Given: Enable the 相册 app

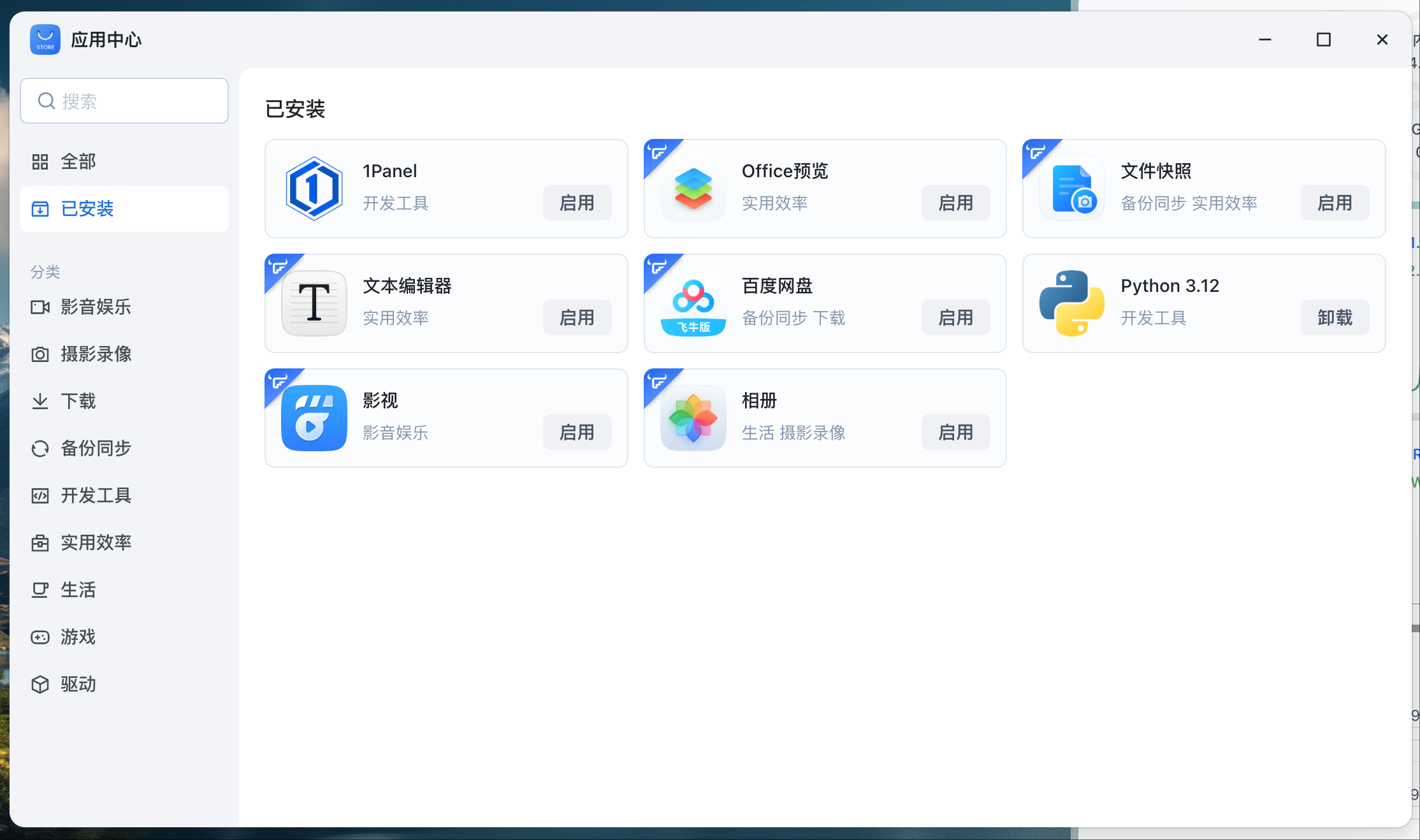Looking at the screenshot, I should tap(955, 432).
